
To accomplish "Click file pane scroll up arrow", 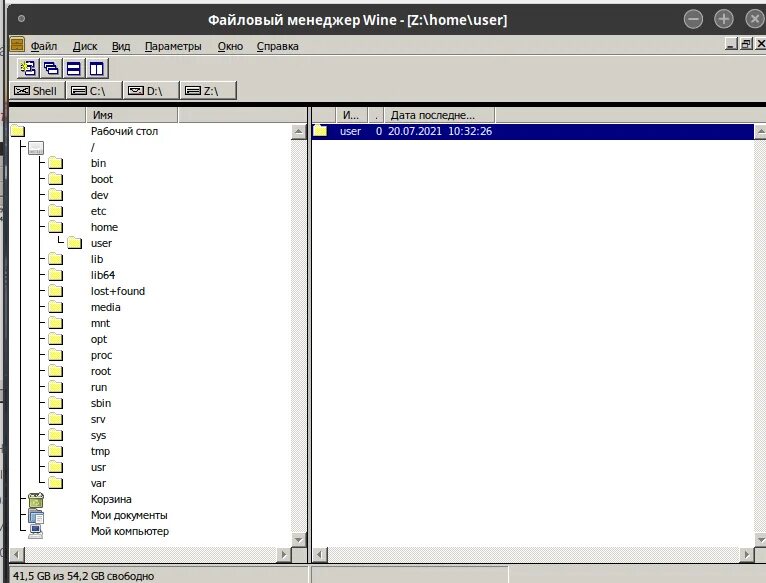I will click(x=760, y=131).
